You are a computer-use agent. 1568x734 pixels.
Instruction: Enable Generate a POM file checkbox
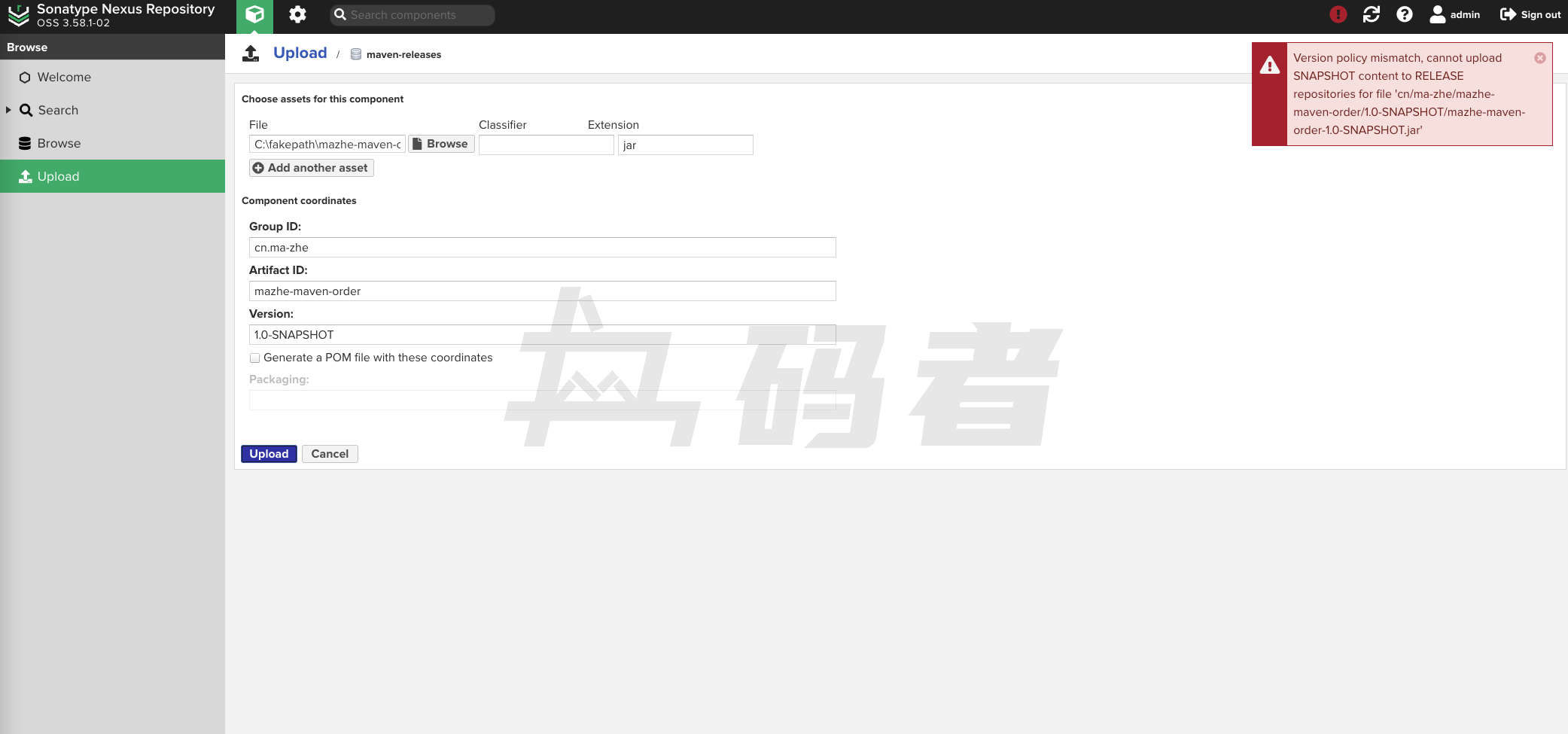pos(255,358)
